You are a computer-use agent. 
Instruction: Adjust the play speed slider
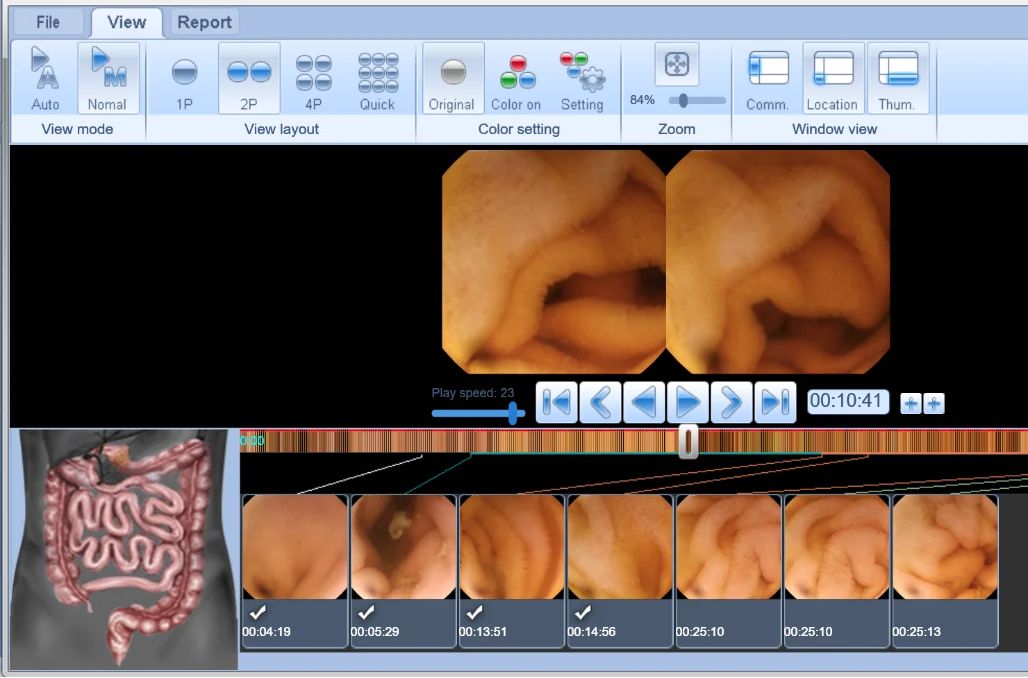click(x=514, y=412)
